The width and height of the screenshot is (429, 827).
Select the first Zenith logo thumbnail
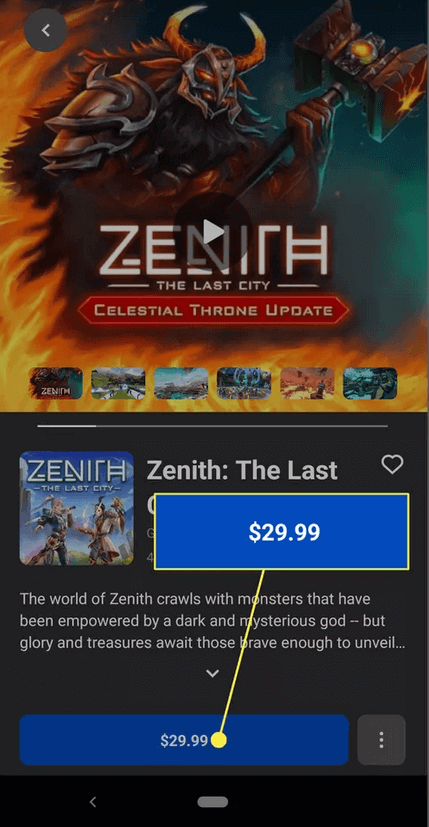(x=55, y=383)
